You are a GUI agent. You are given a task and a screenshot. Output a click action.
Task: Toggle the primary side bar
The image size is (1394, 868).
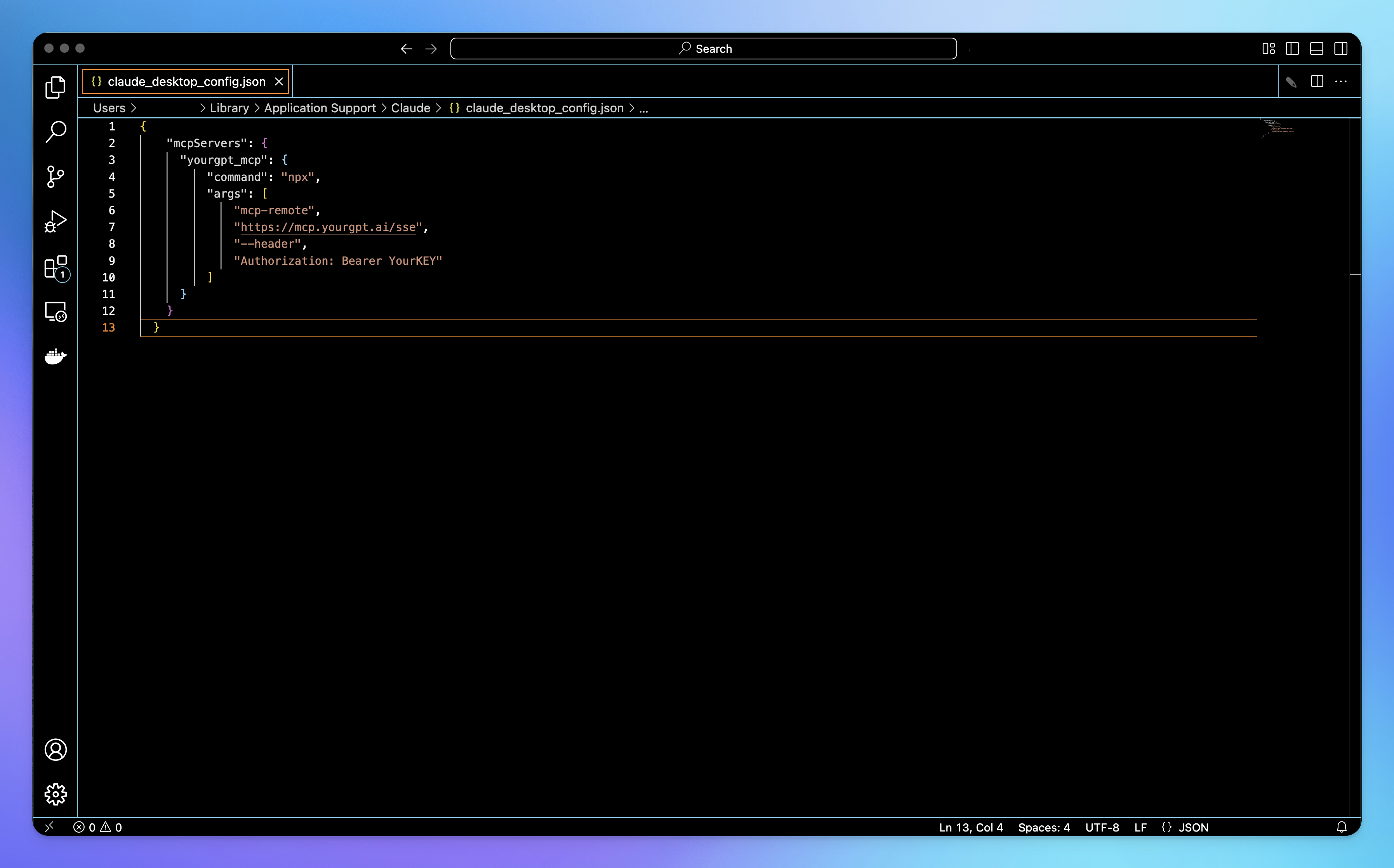click(1292, 49)
